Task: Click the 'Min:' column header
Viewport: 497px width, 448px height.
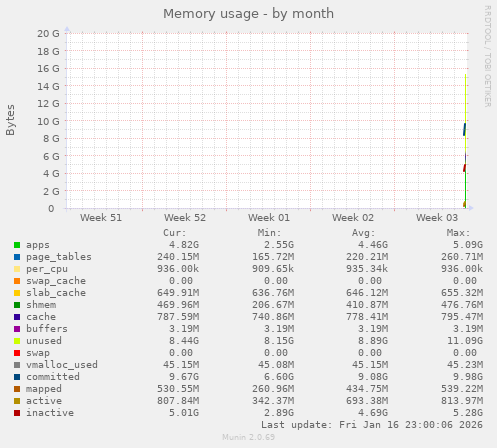Action: [269, 233]
